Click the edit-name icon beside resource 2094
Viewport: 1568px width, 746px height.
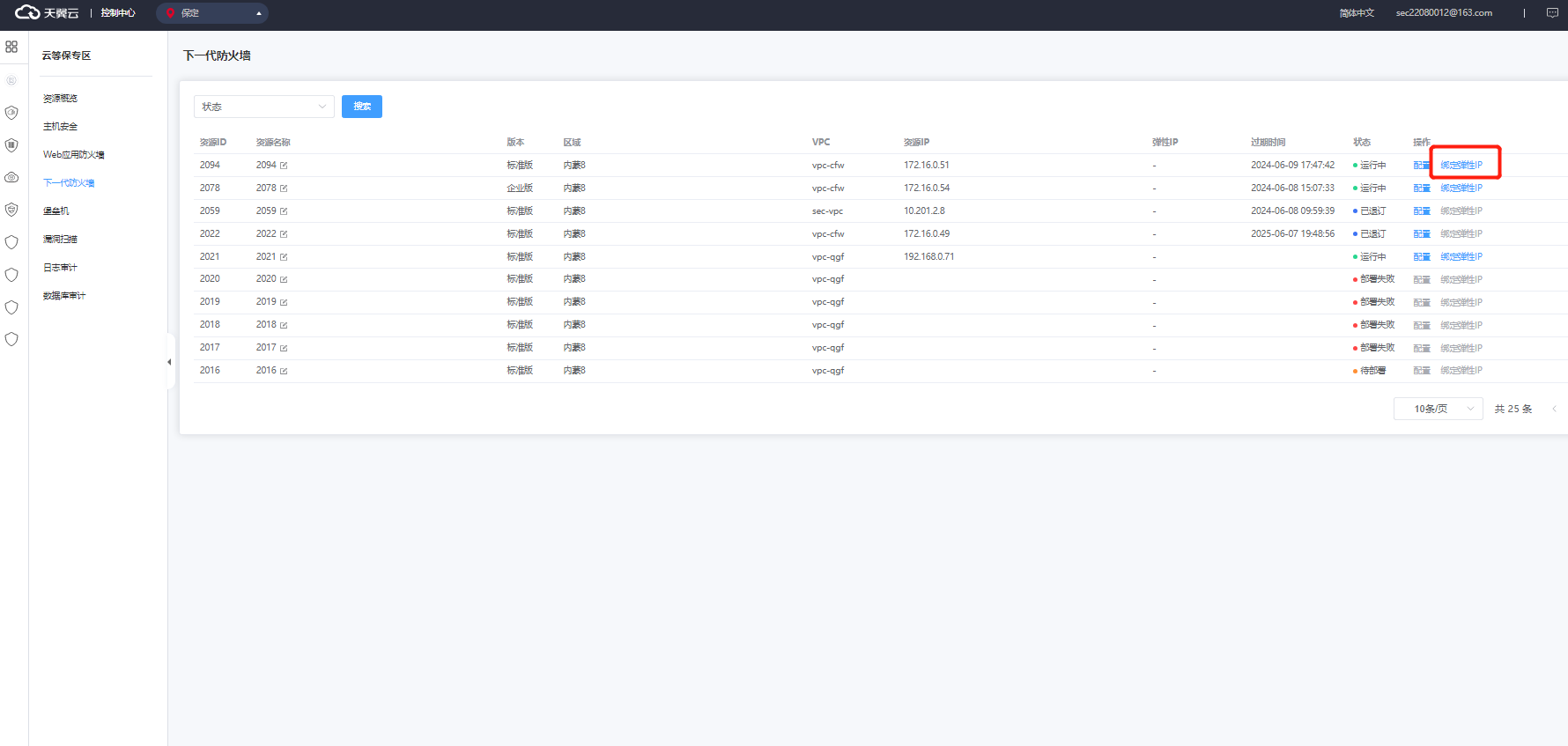(x=284, y=166)
